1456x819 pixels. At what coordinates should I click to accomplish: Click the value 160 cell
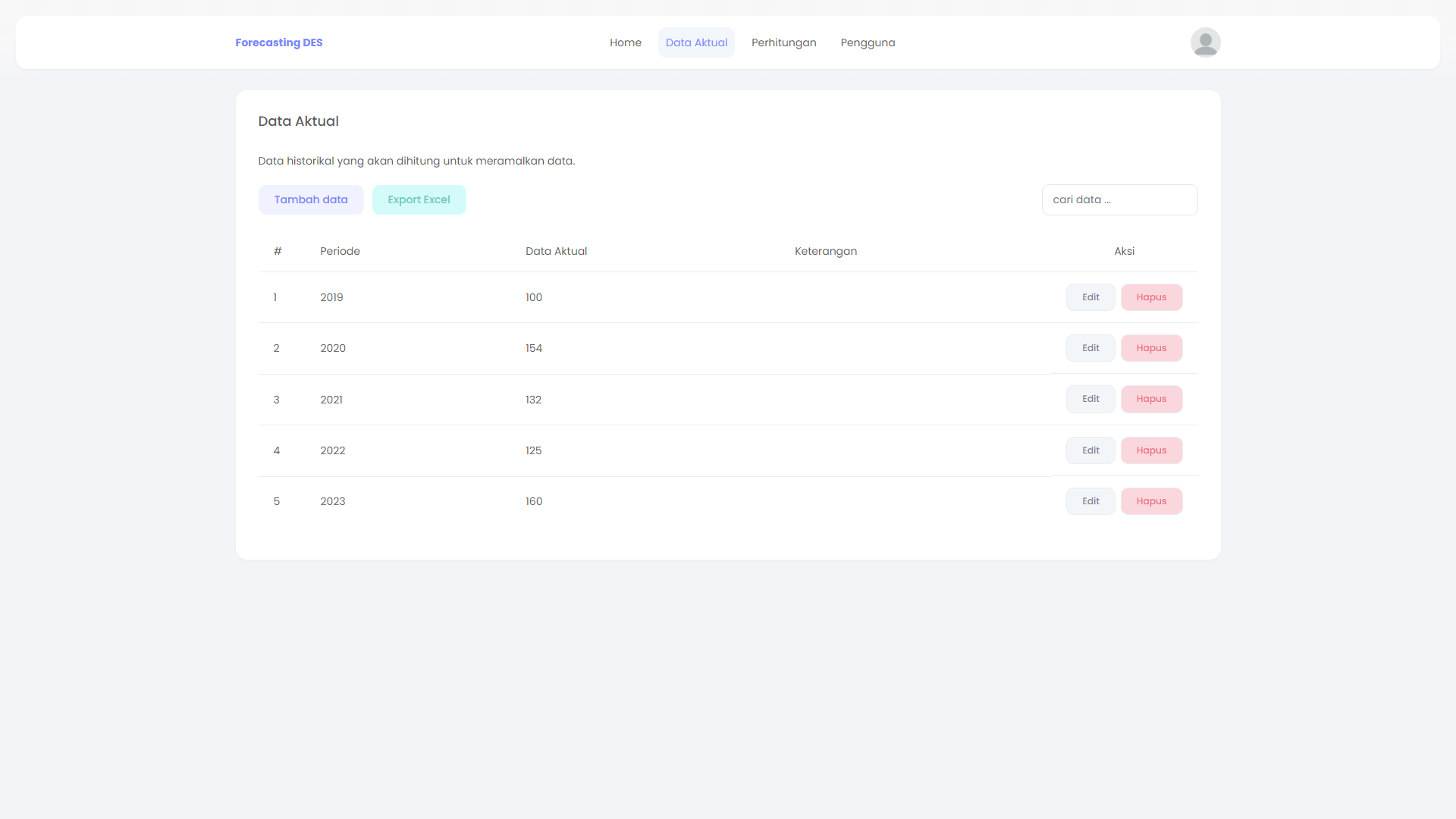pos(534,501)
